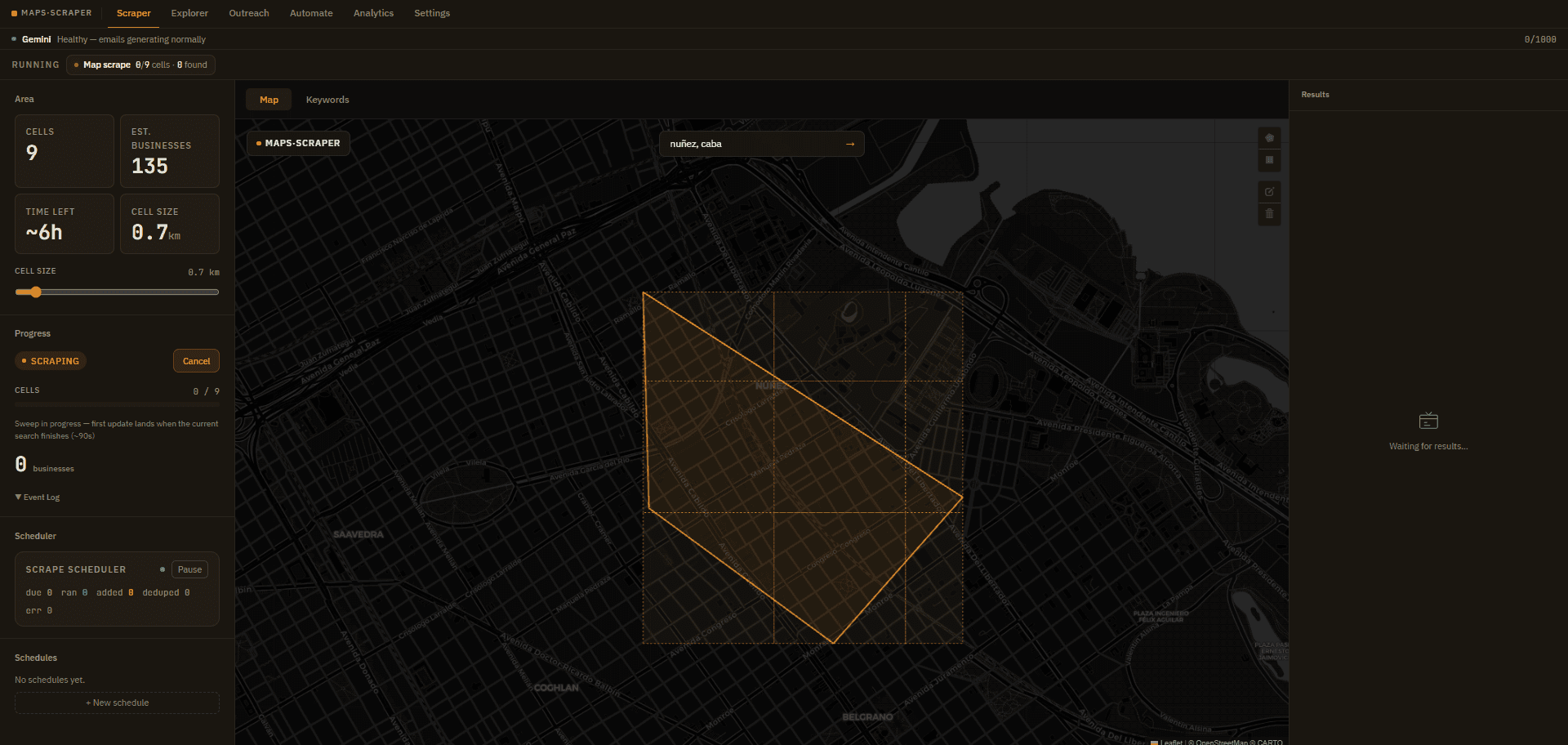Click the SCRAPING status badge
The height and width of the screenshot is (745, 1568).
point(51,361)
